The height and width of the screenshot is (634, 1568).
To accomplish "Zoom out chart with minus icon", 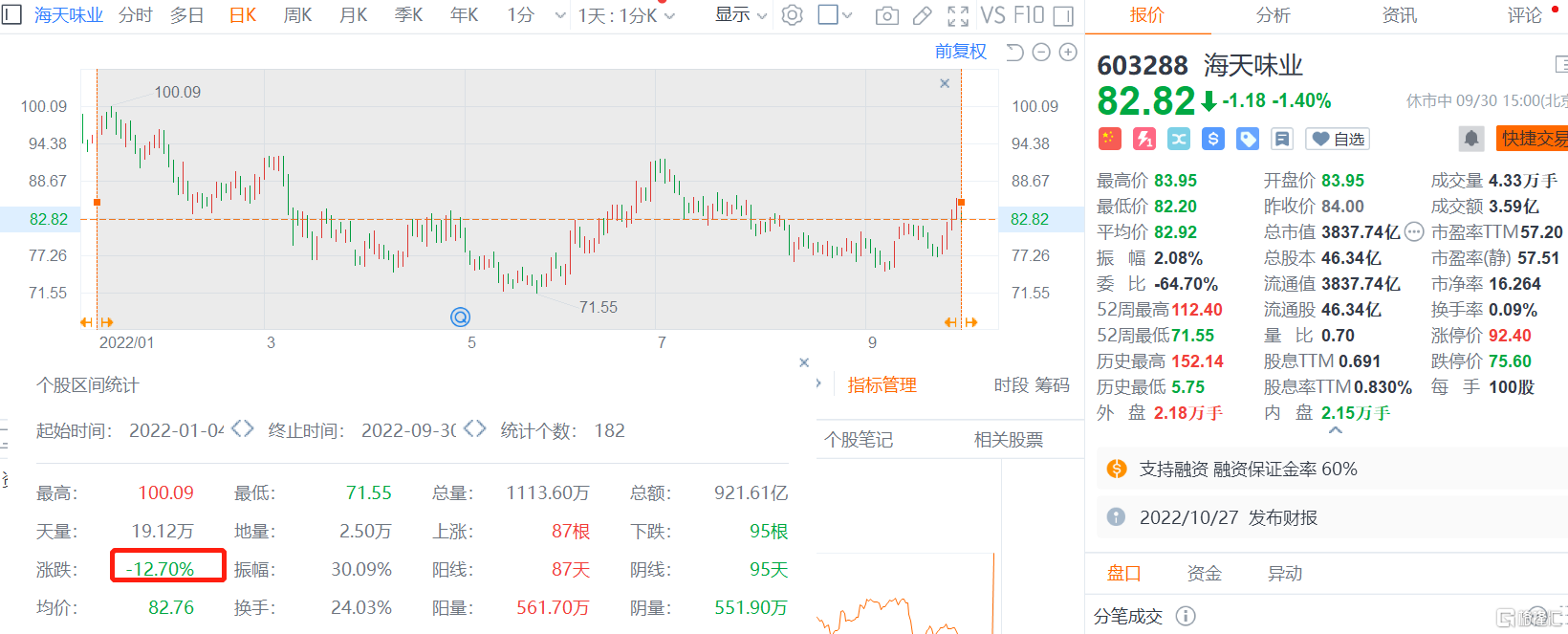I will [x=1042, y=52].
